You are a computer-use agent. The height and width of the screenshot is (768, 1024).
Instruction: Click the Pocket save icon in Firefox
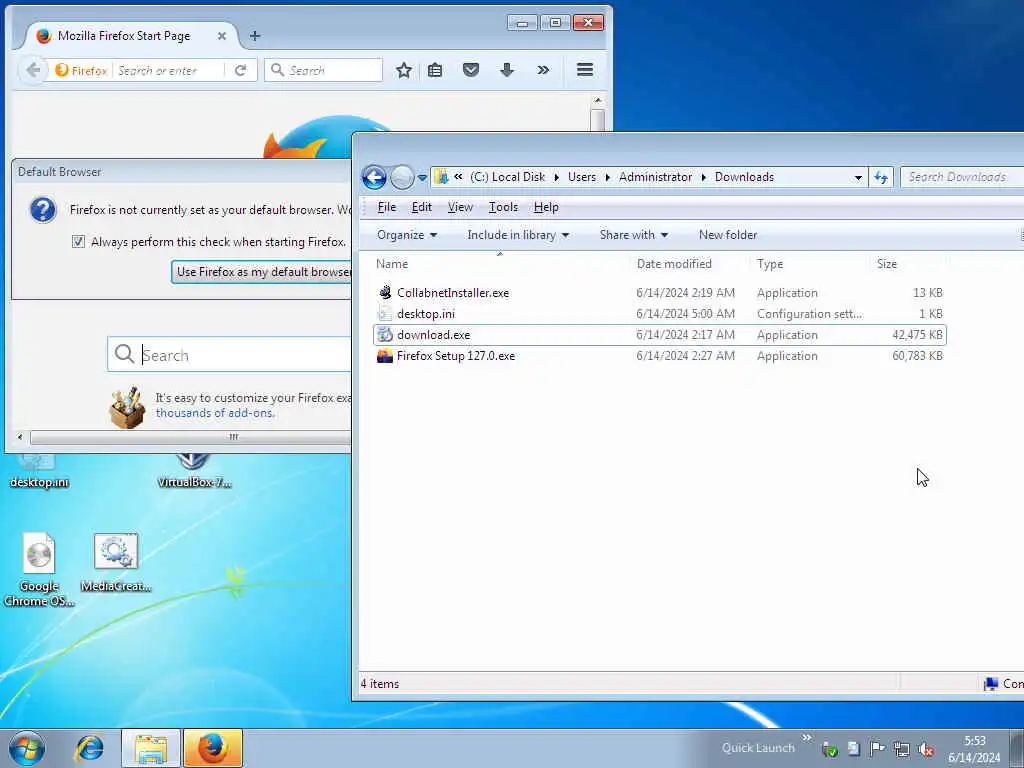[x=471, y=70]
